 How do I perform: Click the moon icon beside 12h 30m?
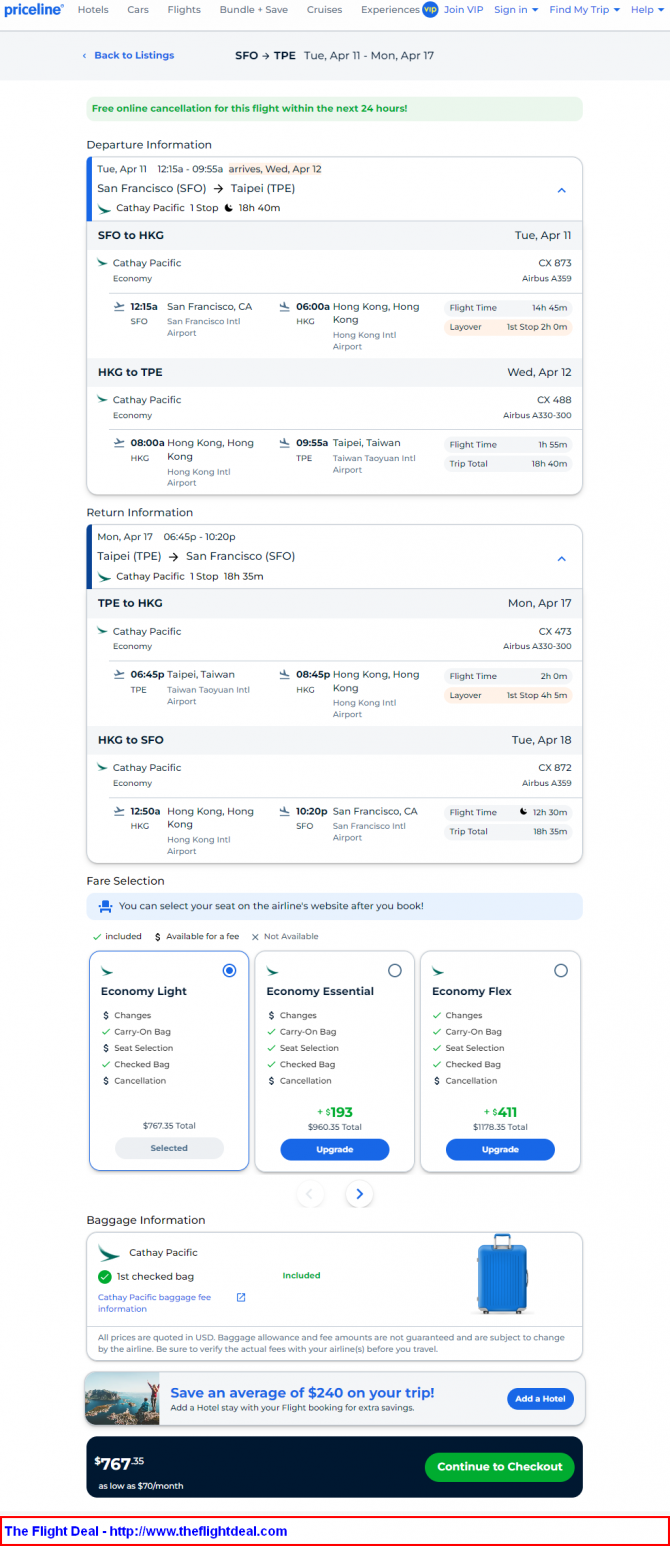tap(523, 812)
